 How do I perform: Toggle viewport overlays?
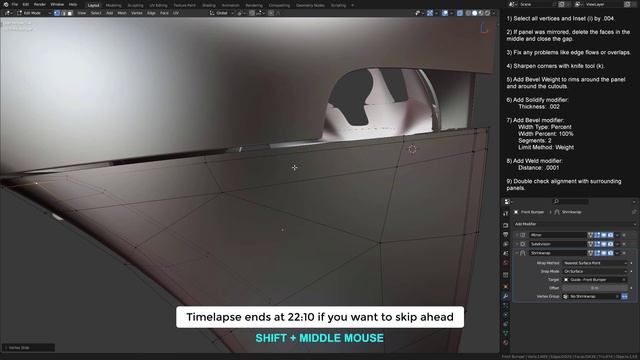[x=445, y=13]
